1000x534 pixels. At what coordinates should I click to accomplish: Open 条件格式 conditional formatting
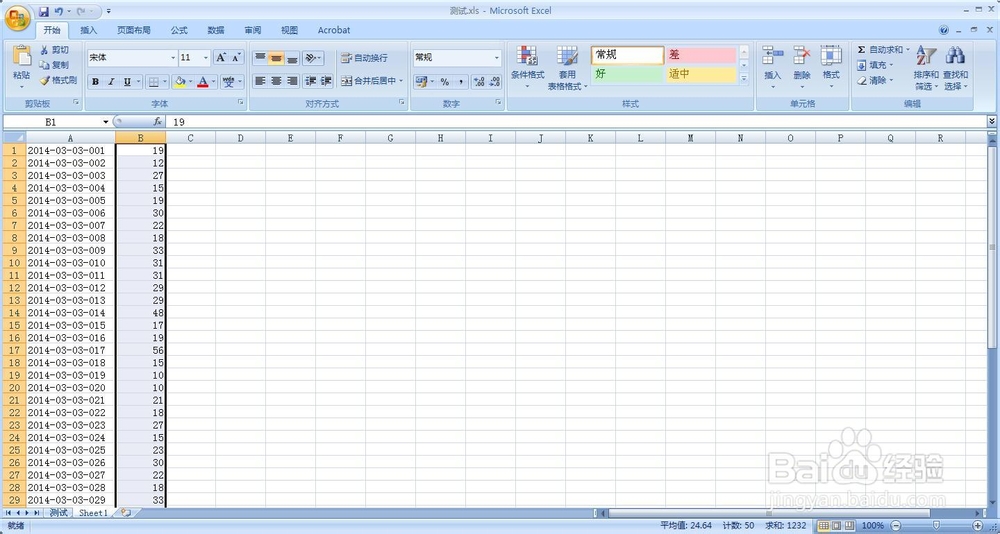click(527, 68)
